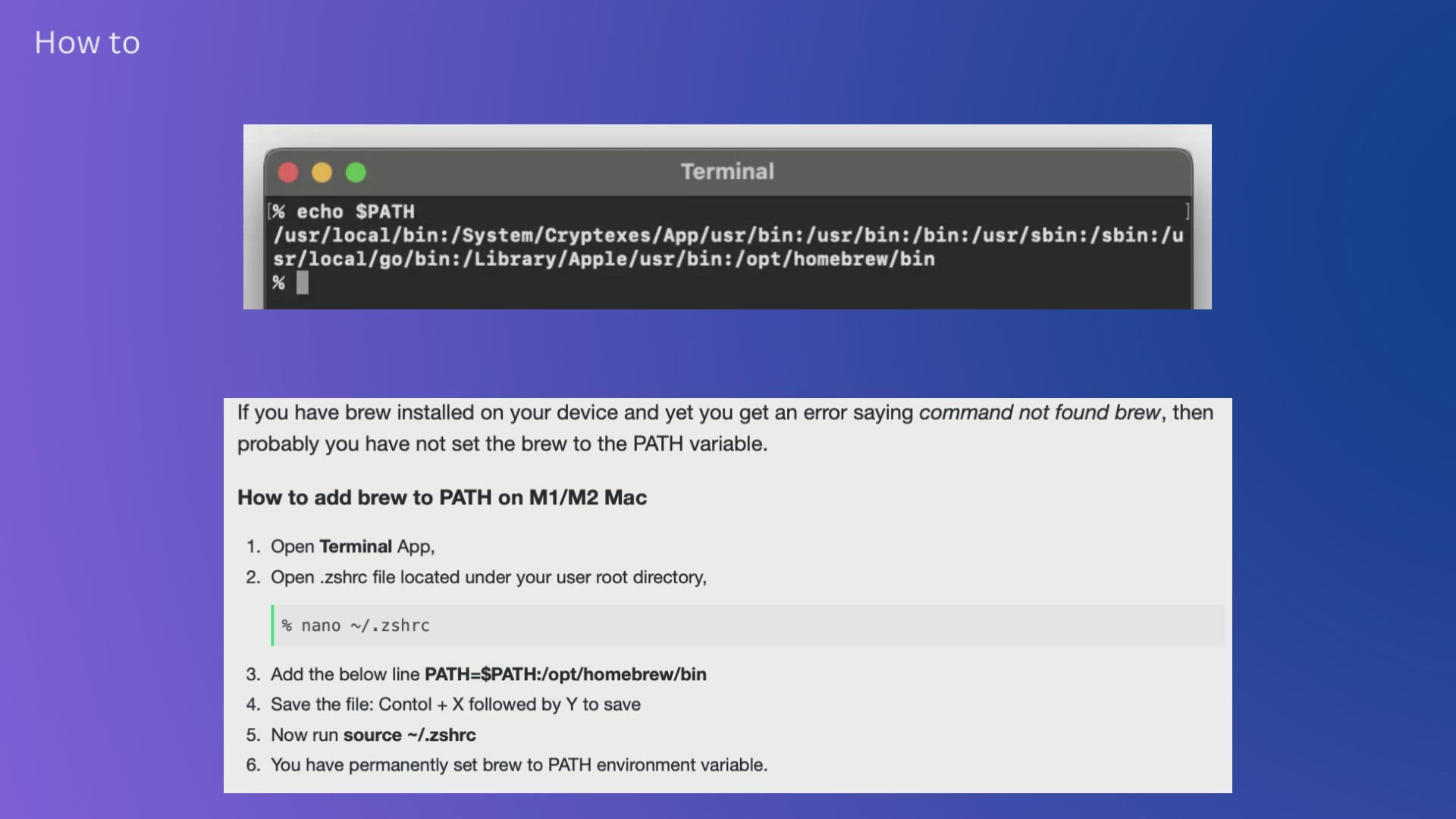
Task: Click the yellow minimize dot in Terminal
Action: tap(322, 173)
